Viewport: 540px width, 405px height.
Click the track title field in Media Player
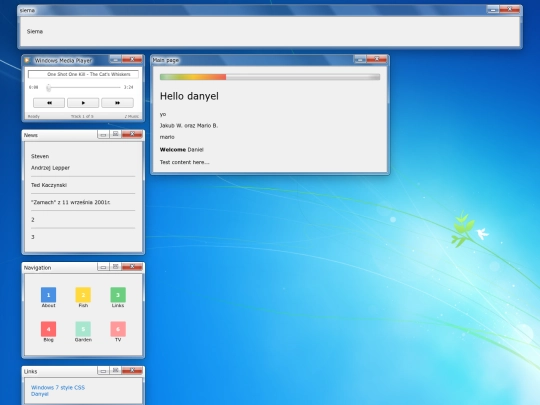[x=83, y=74]
